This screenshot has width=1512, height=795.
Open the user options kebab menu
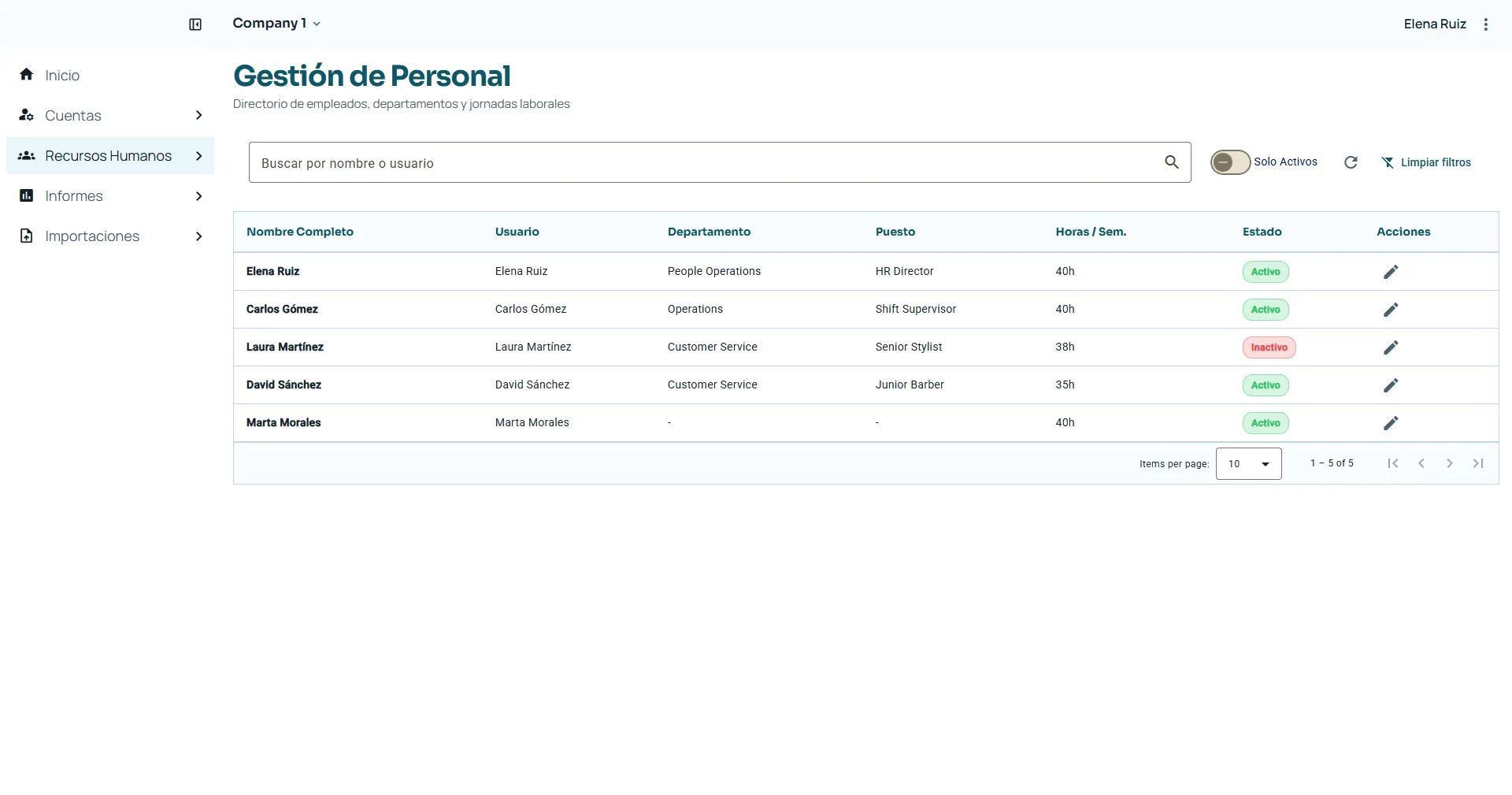pos(1486,24)
